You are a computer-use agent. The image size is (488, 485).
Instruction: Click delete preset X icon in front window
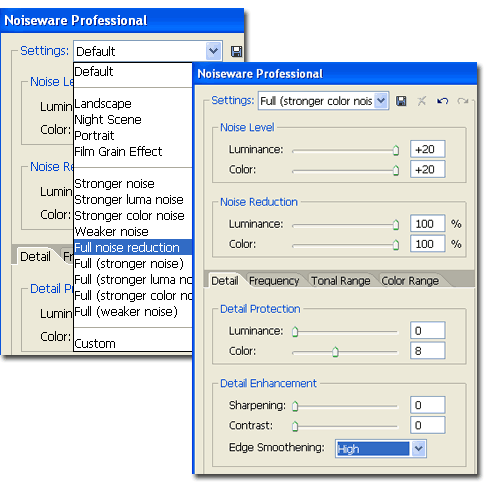point(422,101)
